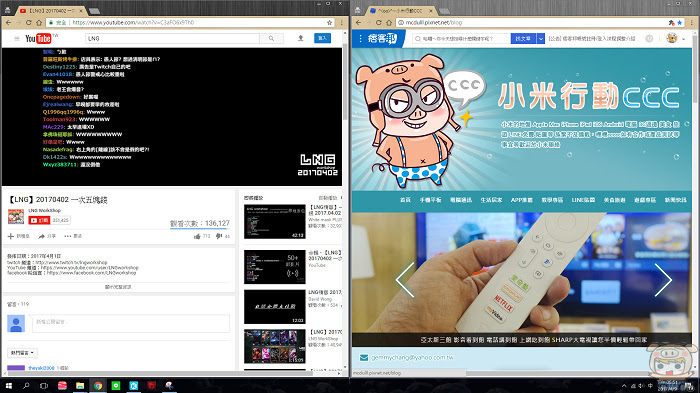This screenshot has width=700, height=393.
Task: Click the blue bookmark star in pixnet address bar
Action: point(679,22)
